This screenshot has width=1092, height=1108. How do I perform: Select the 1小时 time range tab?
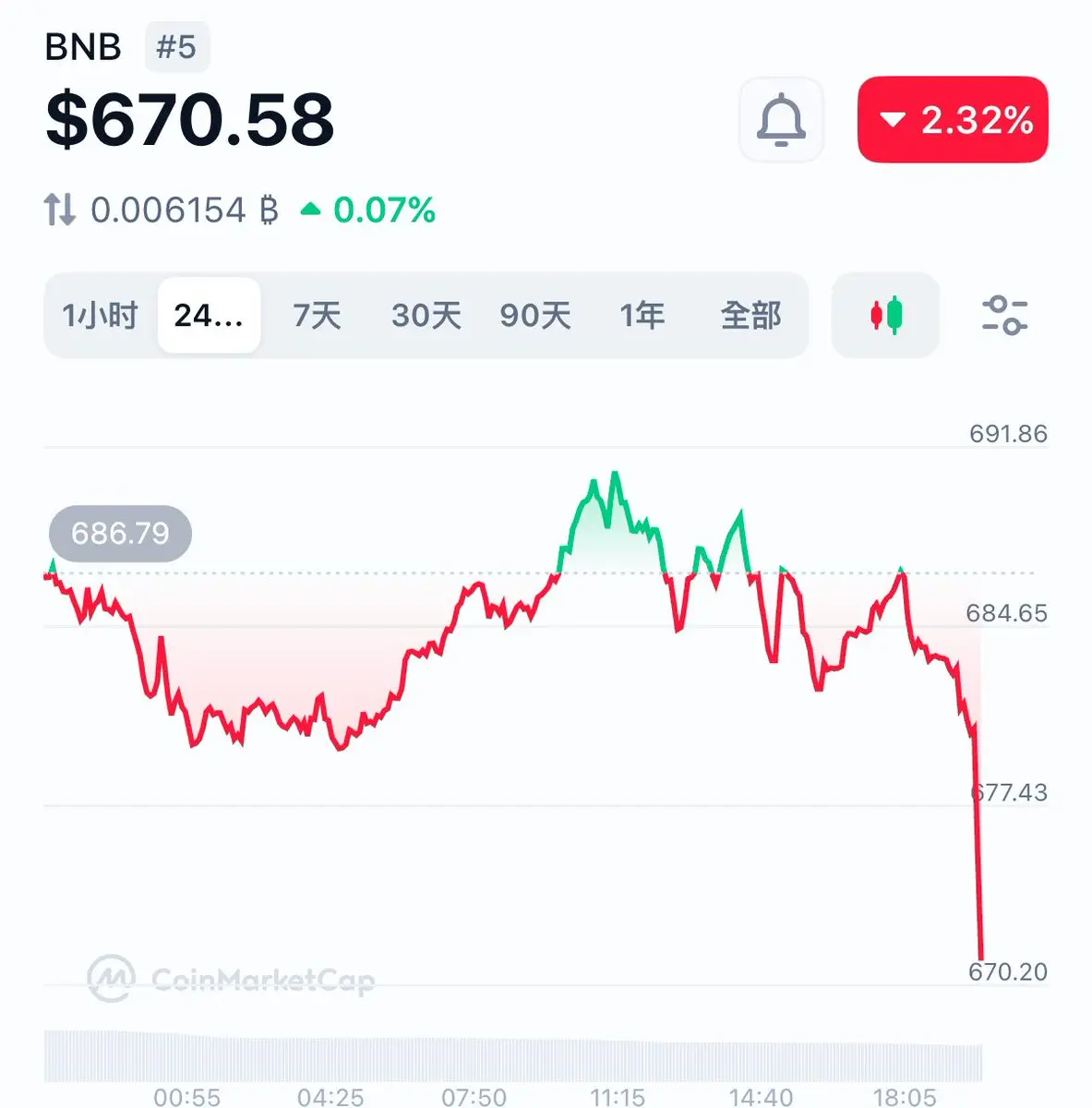tap(100, 315)
